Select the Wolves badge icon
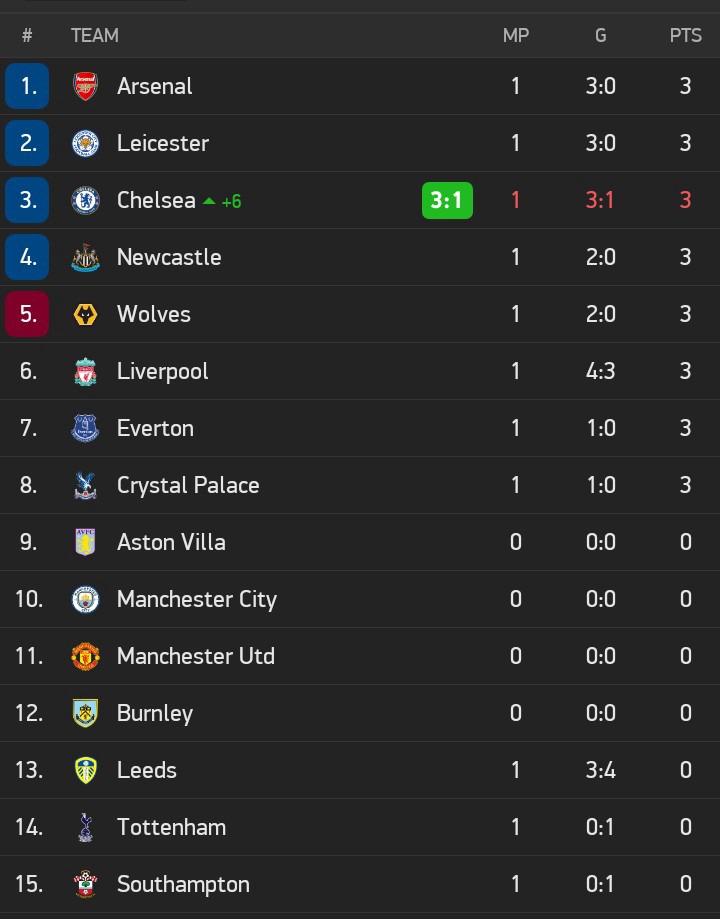 tap(85, 314)
